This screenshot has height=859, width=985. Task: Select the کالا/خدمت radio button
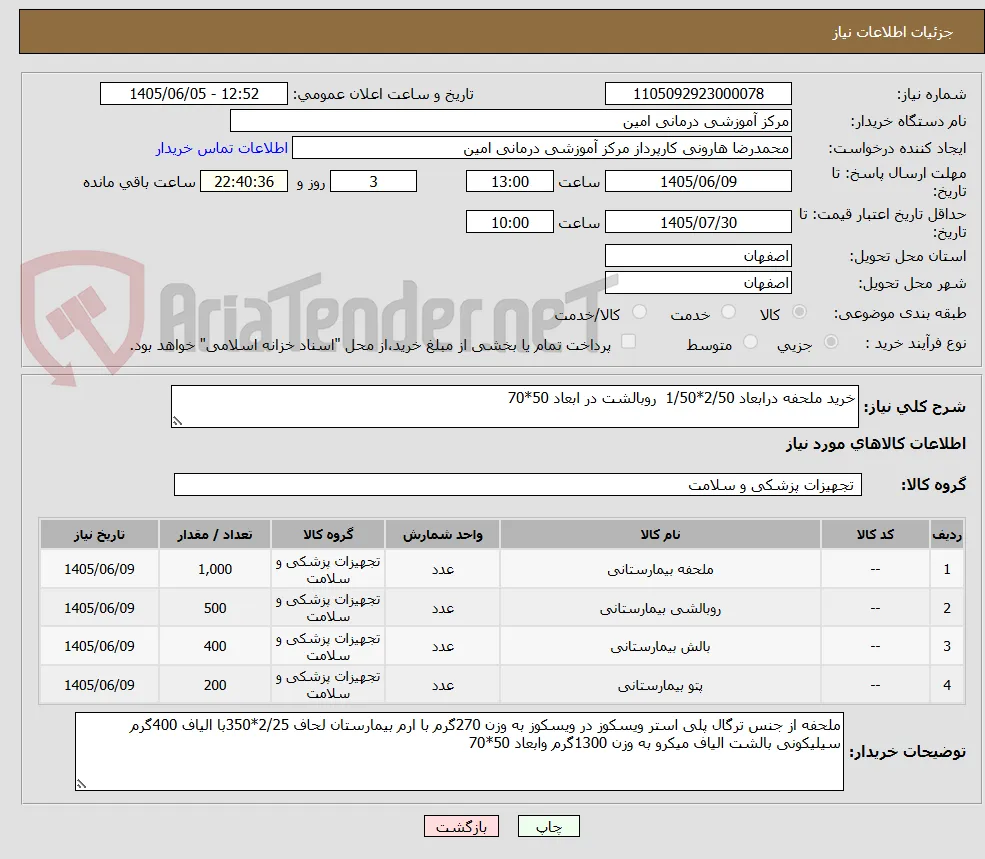pyautogui.click(x=639, y=312)
